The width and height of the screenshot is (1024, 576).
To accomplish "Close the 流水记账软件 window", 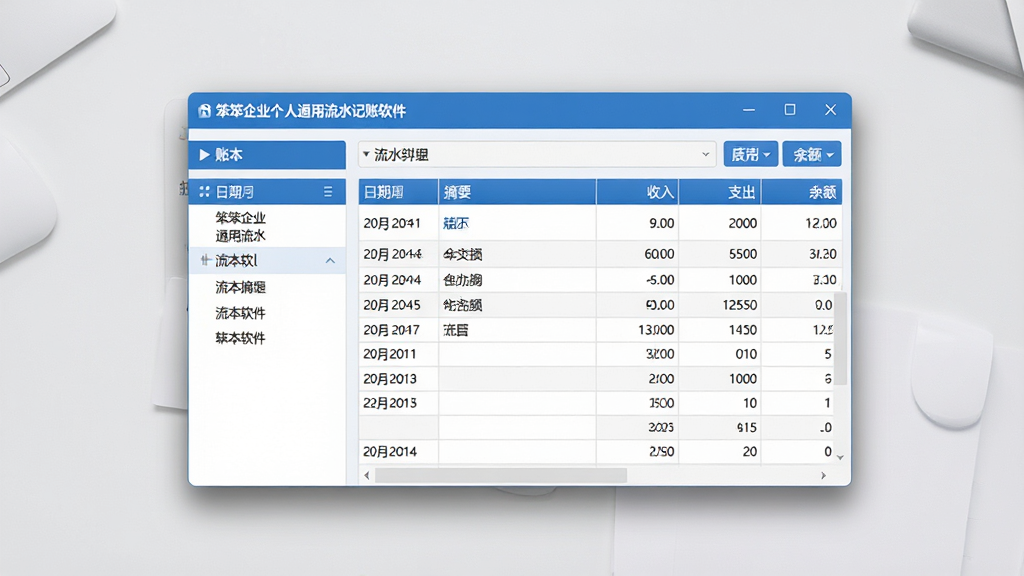I will tap(830, 110).
